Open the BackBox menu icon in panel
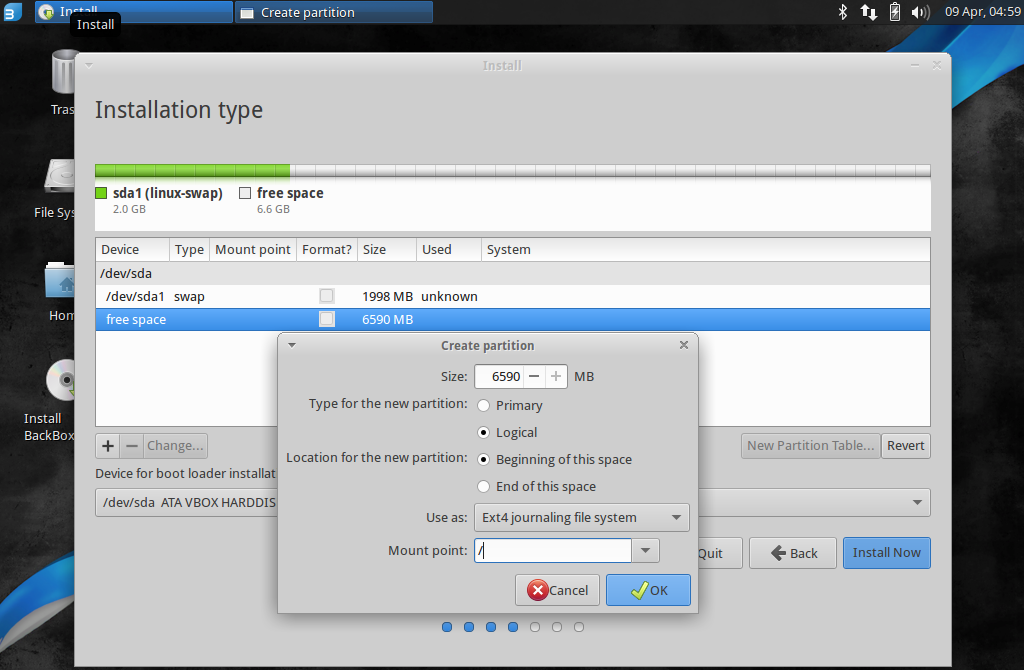This screenshot has width=1024, height=670. pos(13,12)
